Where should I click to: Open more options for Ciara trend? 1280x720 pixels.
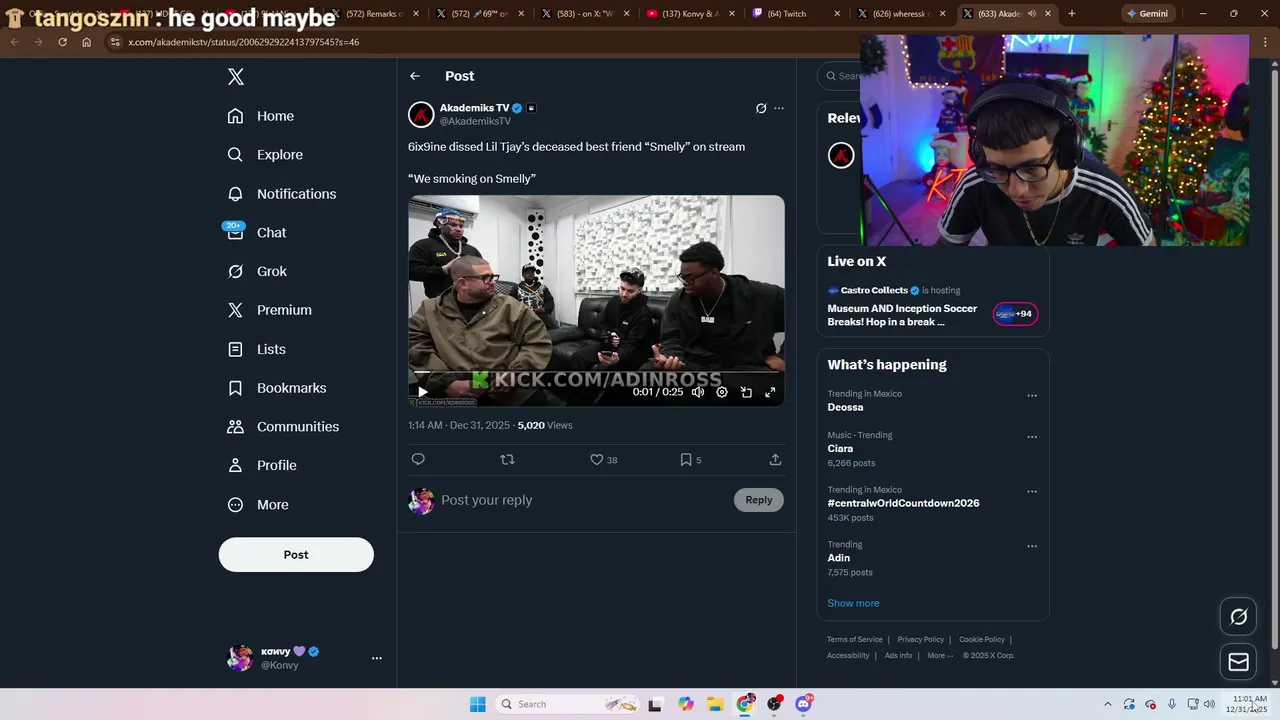pyautogui.click(x=1032, y=437)
